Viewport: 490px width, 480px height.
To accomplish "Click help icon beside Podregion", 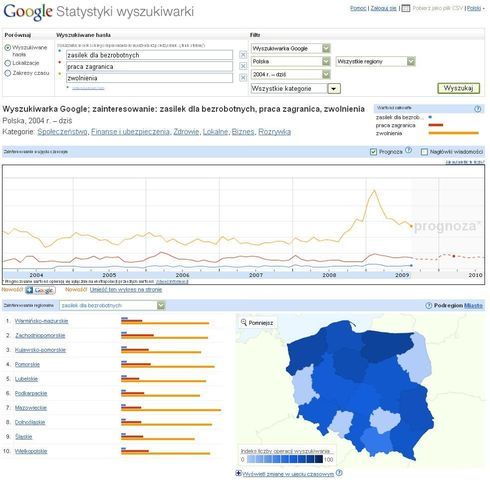I will pos(429,305).
